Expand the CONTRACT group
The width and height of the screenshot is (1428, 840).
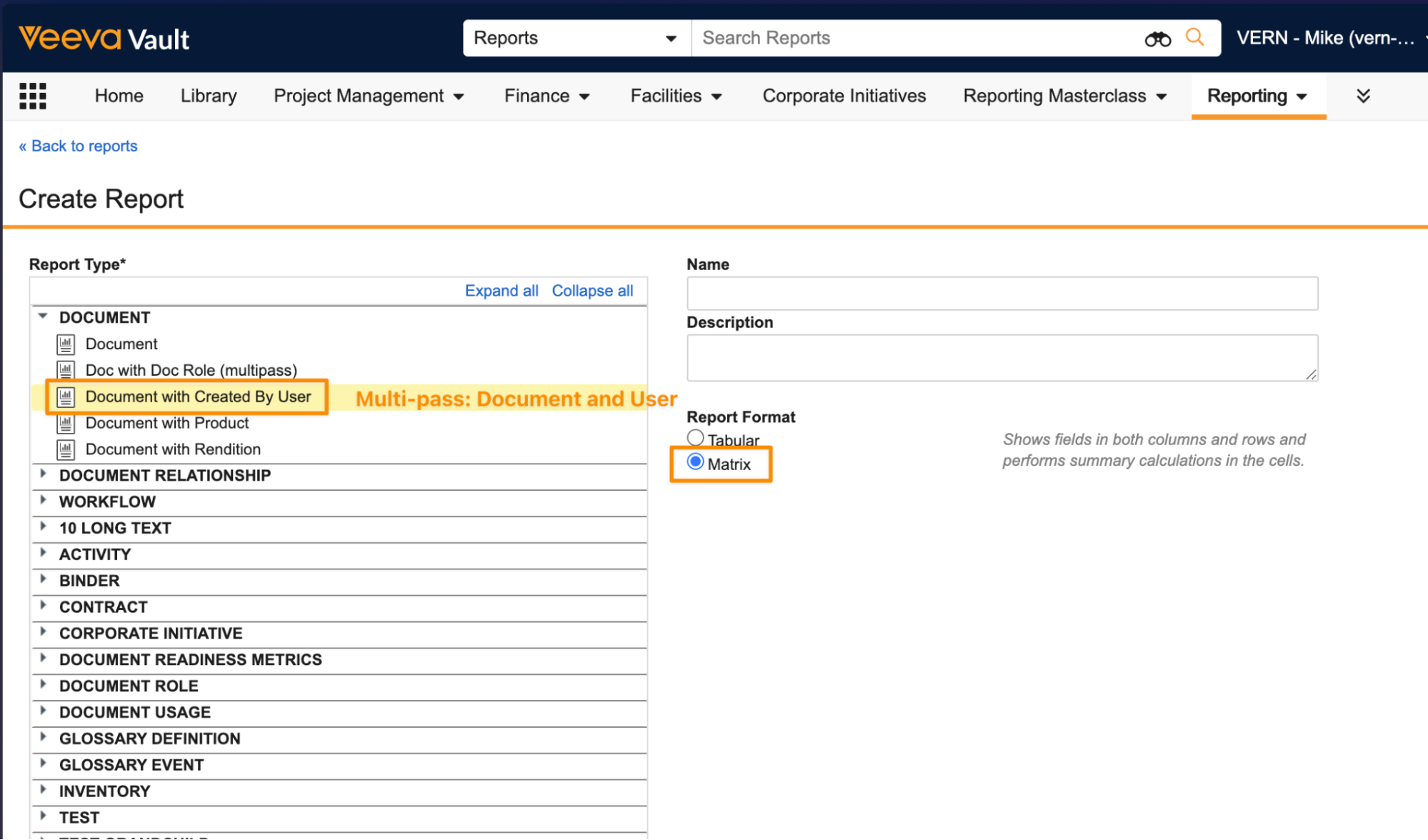[43, 606]
